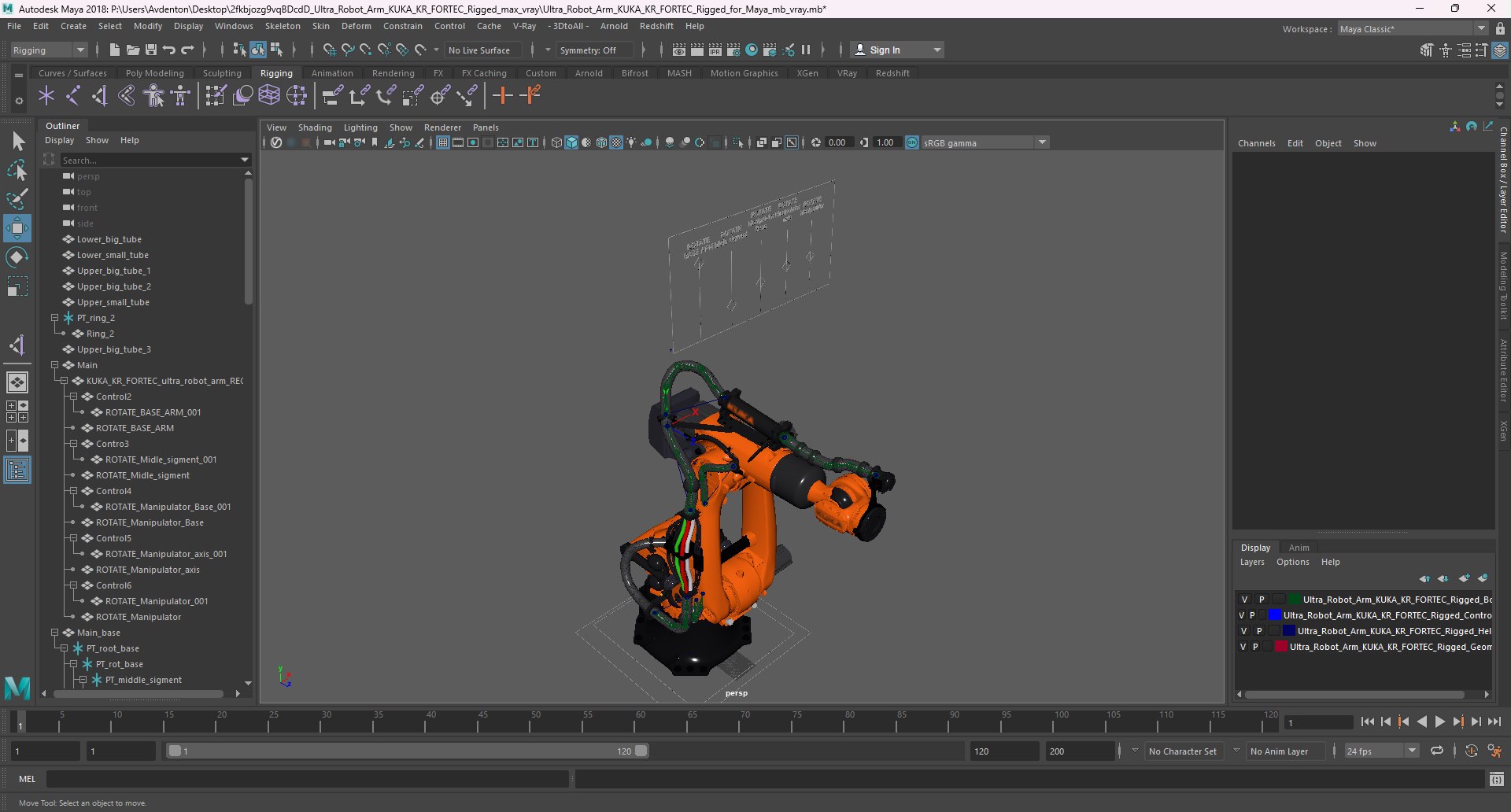Open the Rigging menu set dropdown
The image size is (1511, 812).
(x=49, y=50)
